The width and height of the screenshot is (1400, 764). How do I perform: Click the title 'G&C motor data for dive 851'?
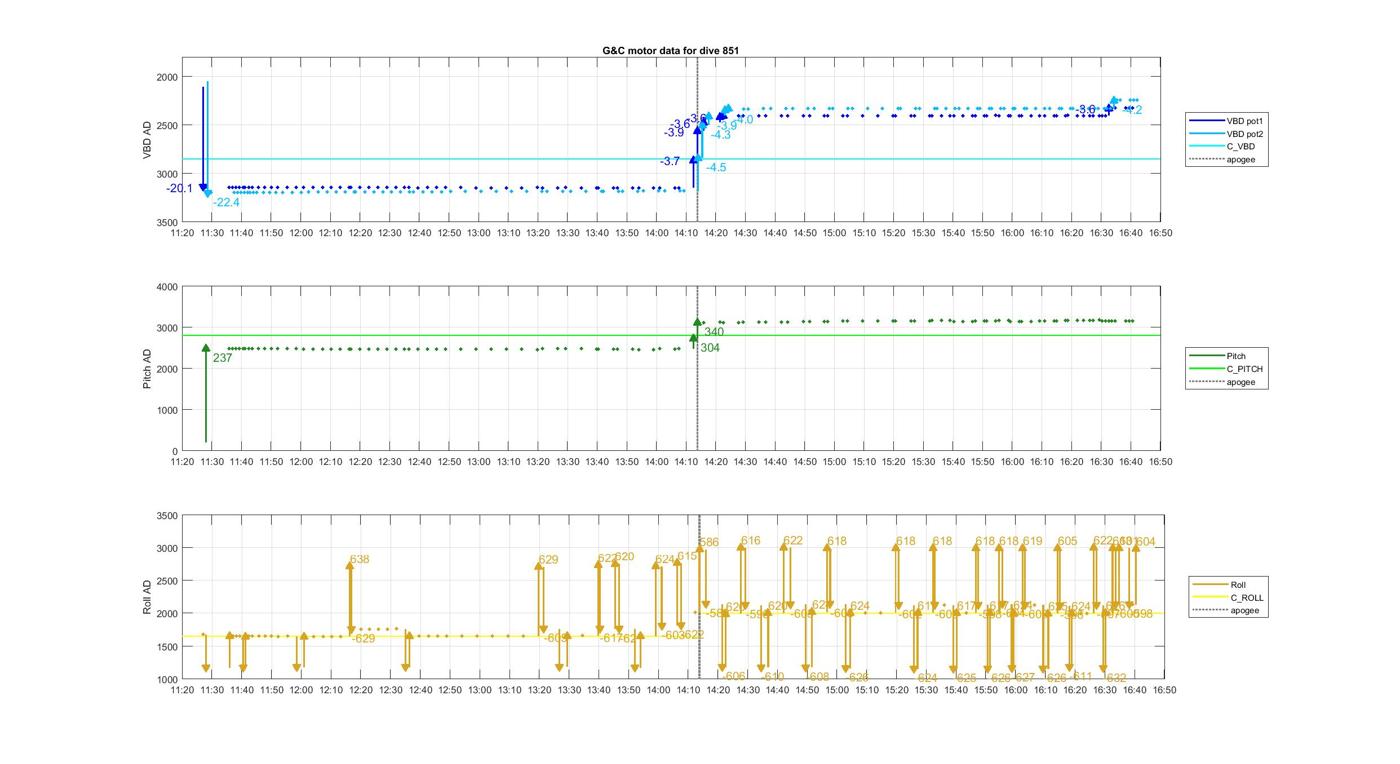click(x=670, y=50)
